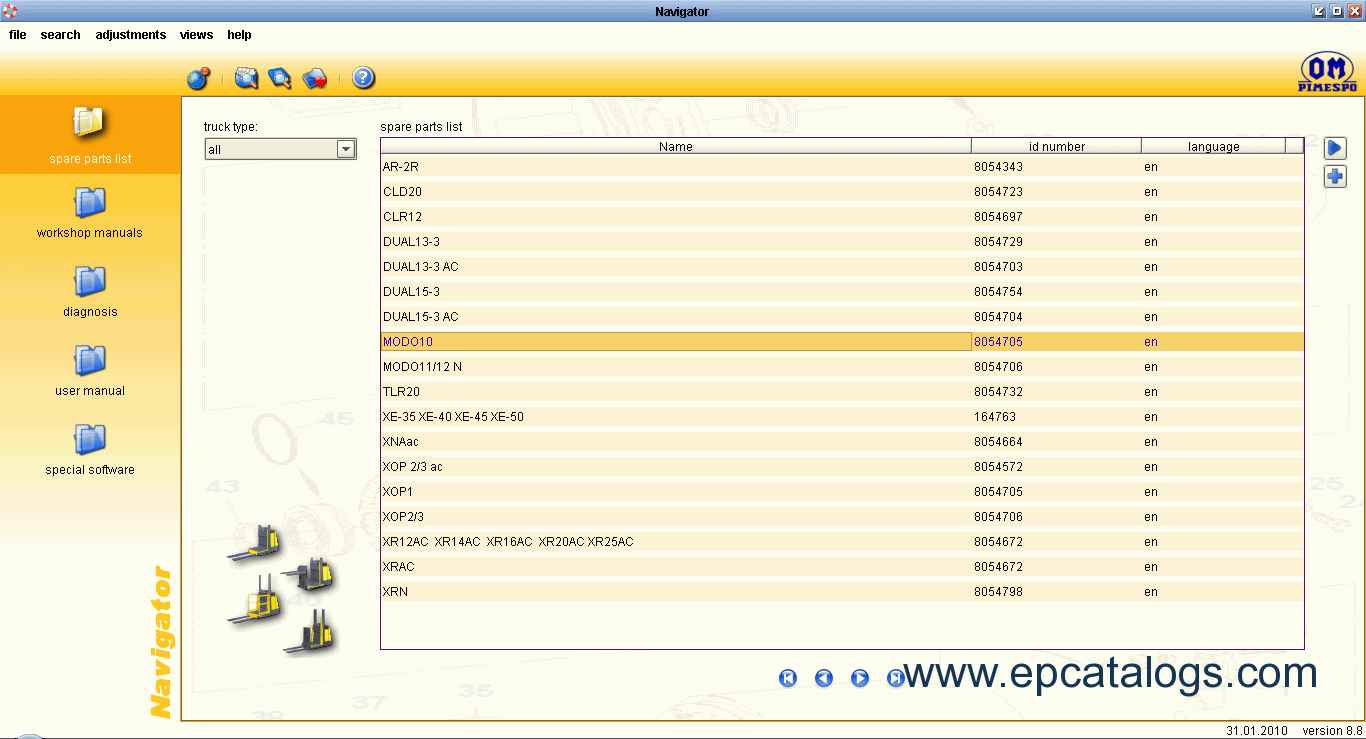Click the diagnosis label in sidebar
The image size is (1366, 739).
90,312
